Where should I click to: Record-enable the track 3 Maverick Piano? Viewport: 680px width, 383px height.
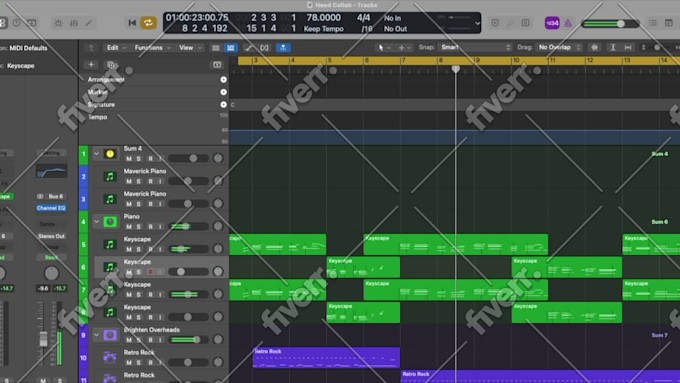[x=150, y=204]
